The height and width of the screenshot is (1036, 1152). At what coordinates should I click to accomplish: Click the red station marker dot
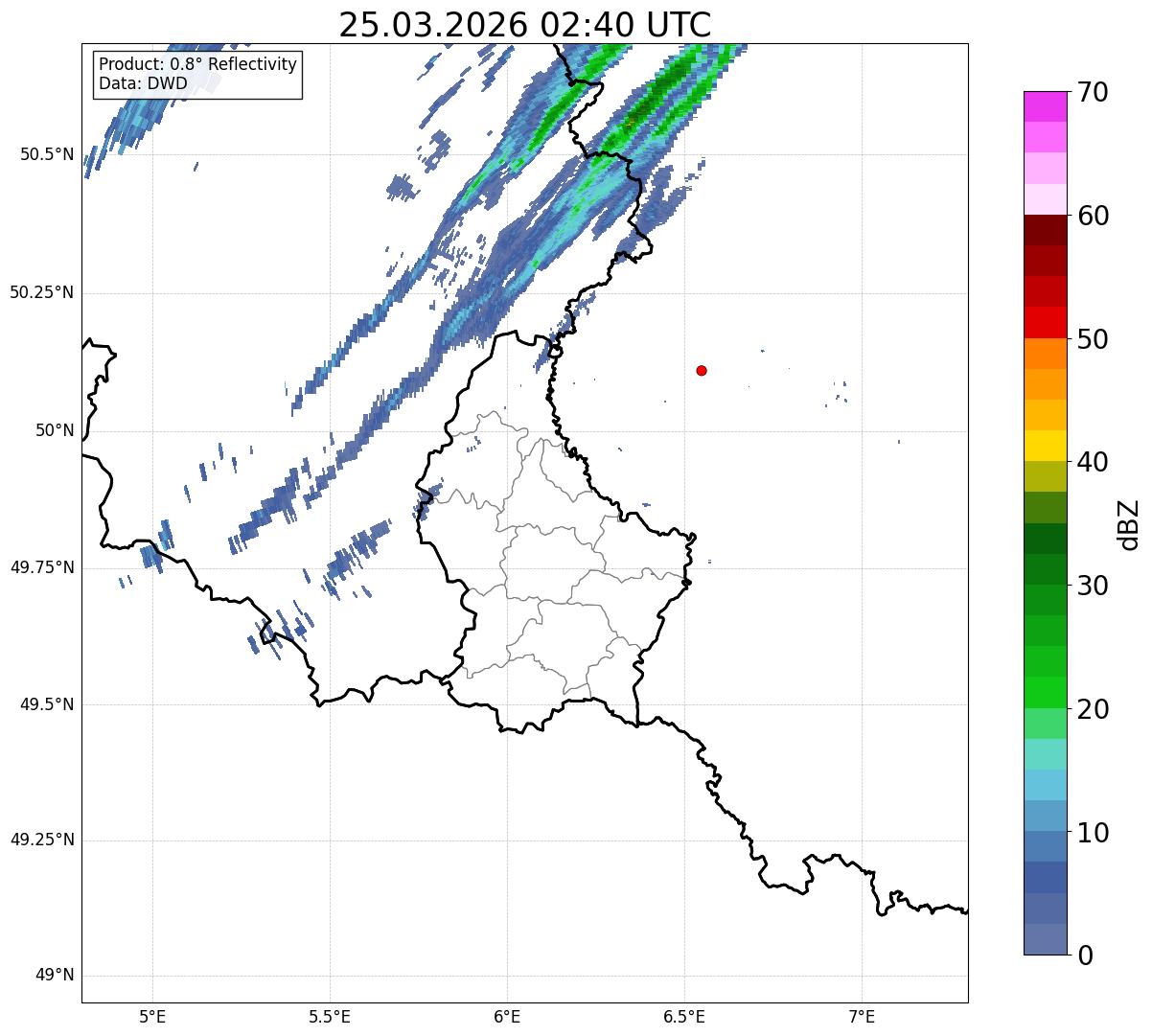(702, 370)
